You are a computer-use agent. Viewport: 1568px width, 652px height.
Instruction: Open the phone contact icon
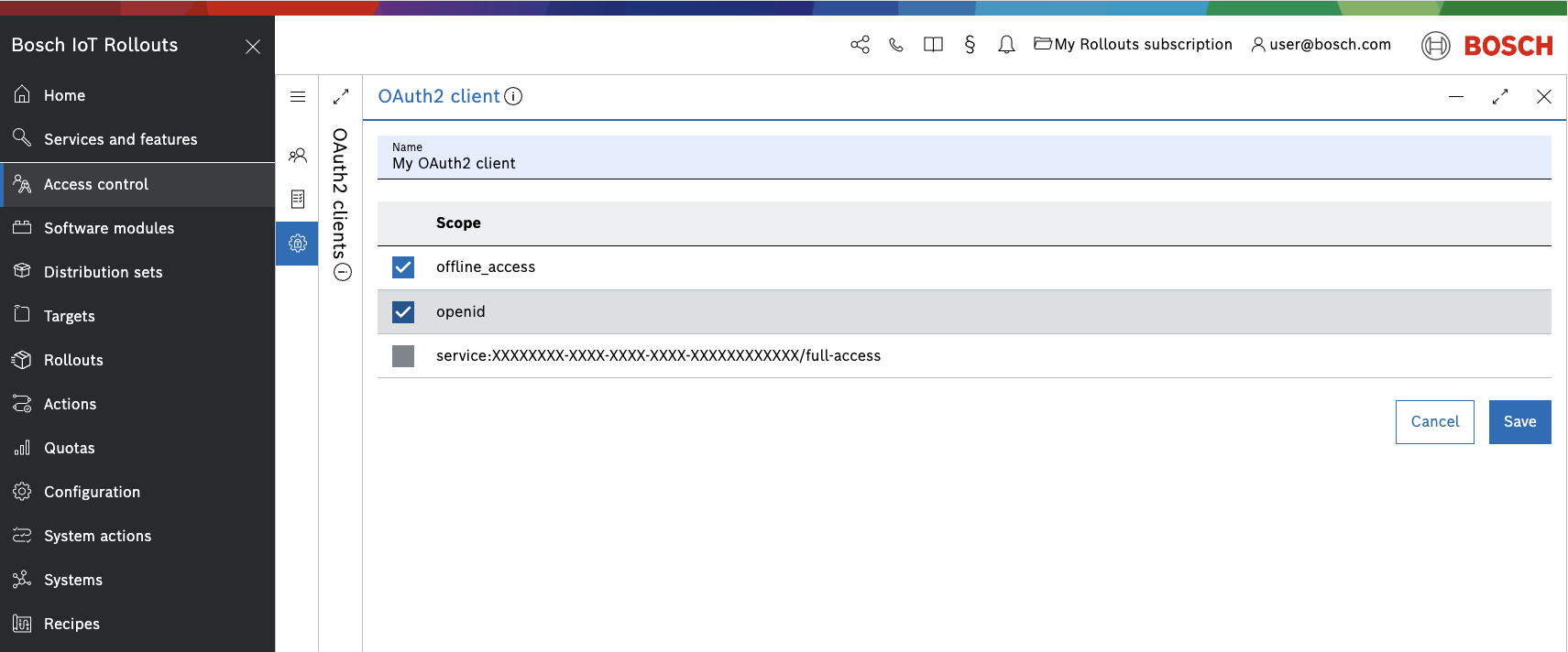[896, 45]
